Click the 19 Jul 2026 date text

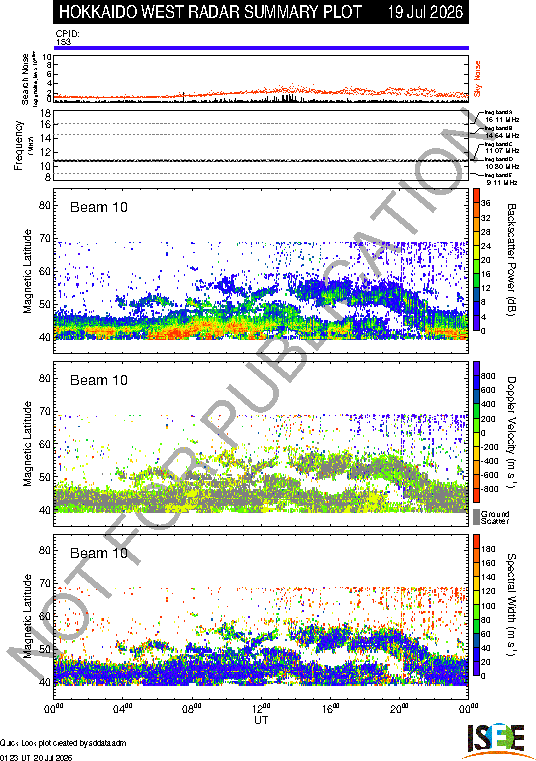[425, 12]
